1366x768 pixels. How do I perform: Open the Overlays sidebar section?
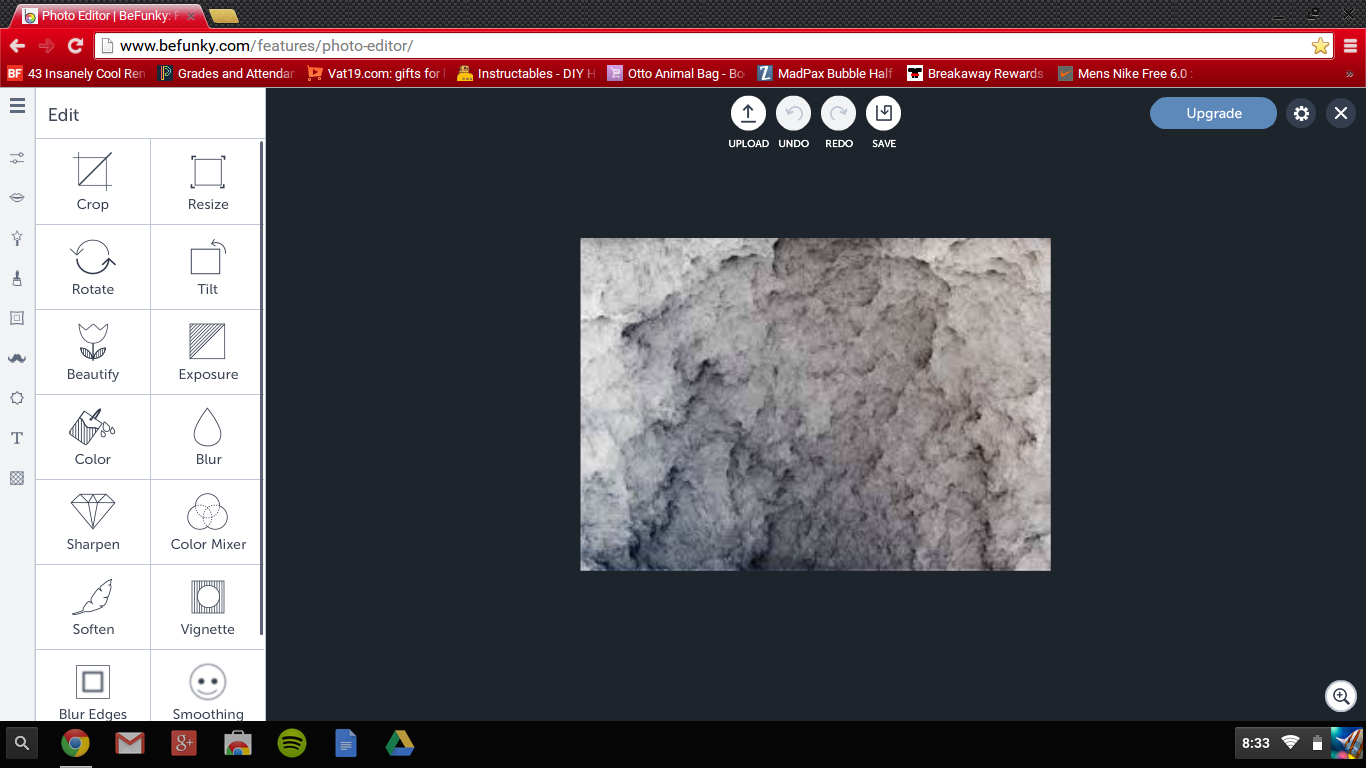coord(17,398)
